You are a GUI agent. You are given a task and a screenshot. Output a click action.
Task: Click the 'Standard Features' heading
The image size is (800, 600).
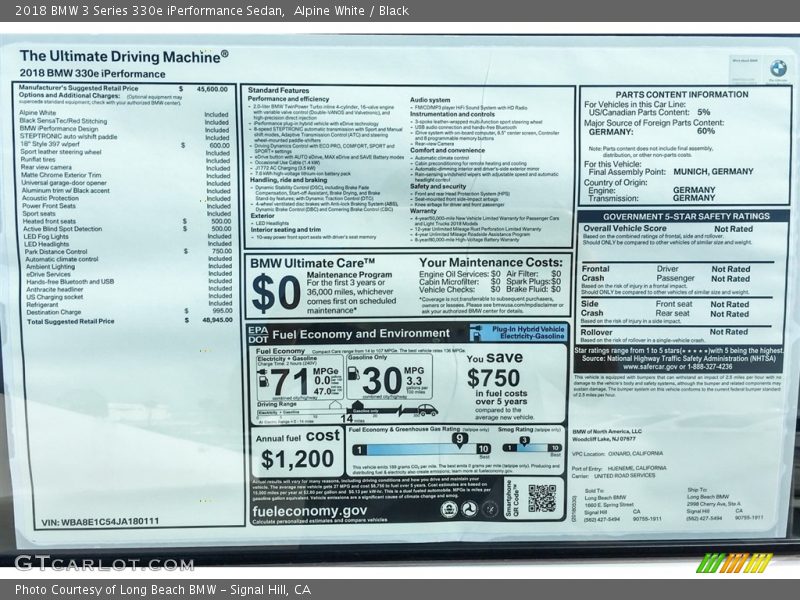pyautogui.click(x=279, y=90)
